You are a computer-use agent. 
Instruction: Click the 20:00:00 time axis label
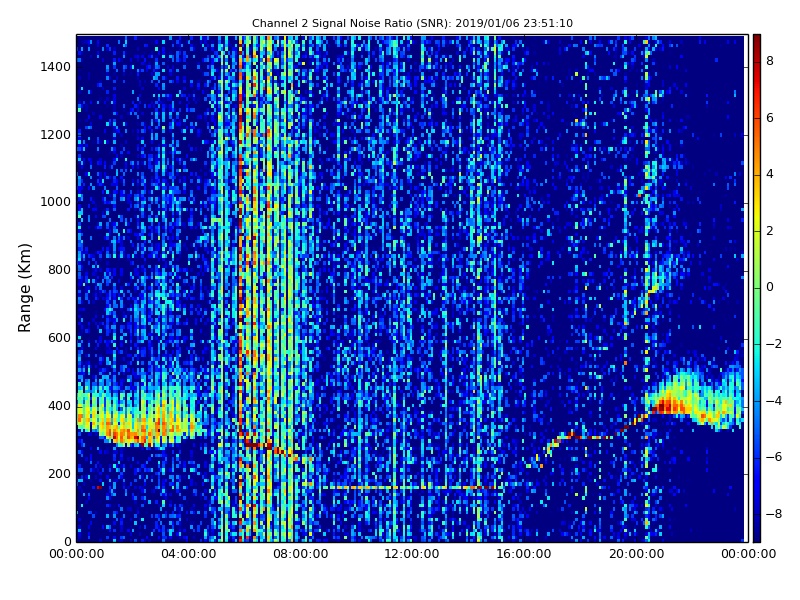(636, 554)
